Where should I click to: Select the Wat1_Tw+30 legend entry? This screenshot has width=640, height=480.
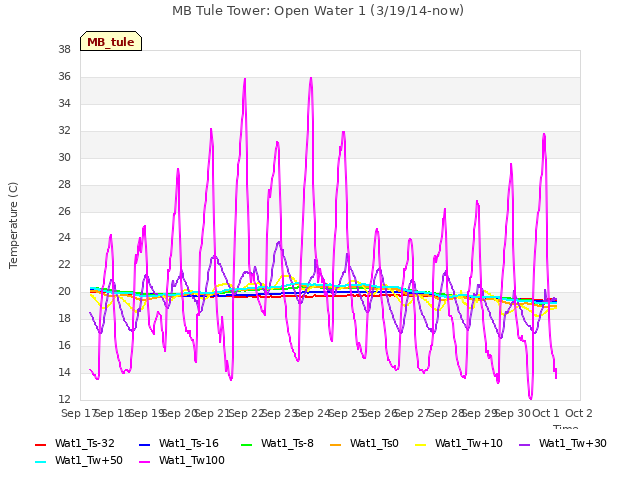pos(562,444)
